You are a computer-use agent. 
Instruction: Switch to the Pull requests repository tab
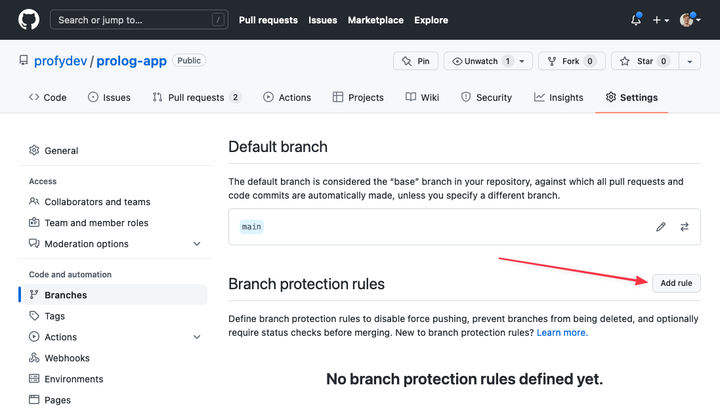click(x=197, y=97)
